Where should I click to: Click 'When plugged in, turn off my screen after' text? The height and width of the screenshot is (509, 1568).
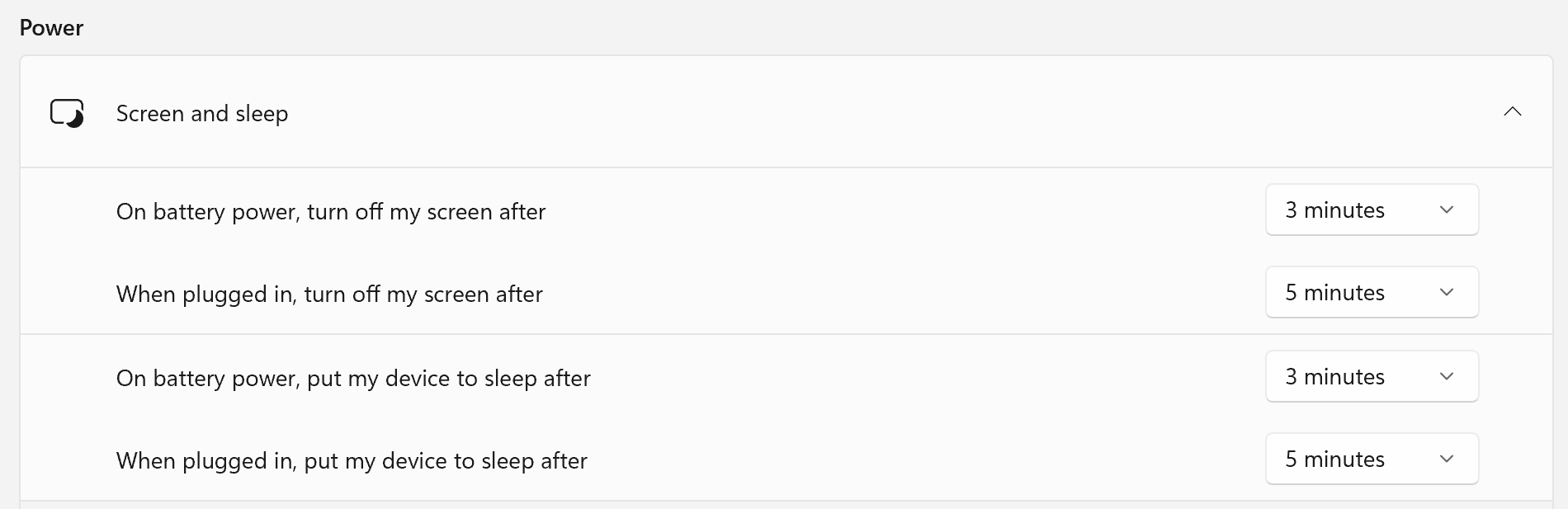329,295
